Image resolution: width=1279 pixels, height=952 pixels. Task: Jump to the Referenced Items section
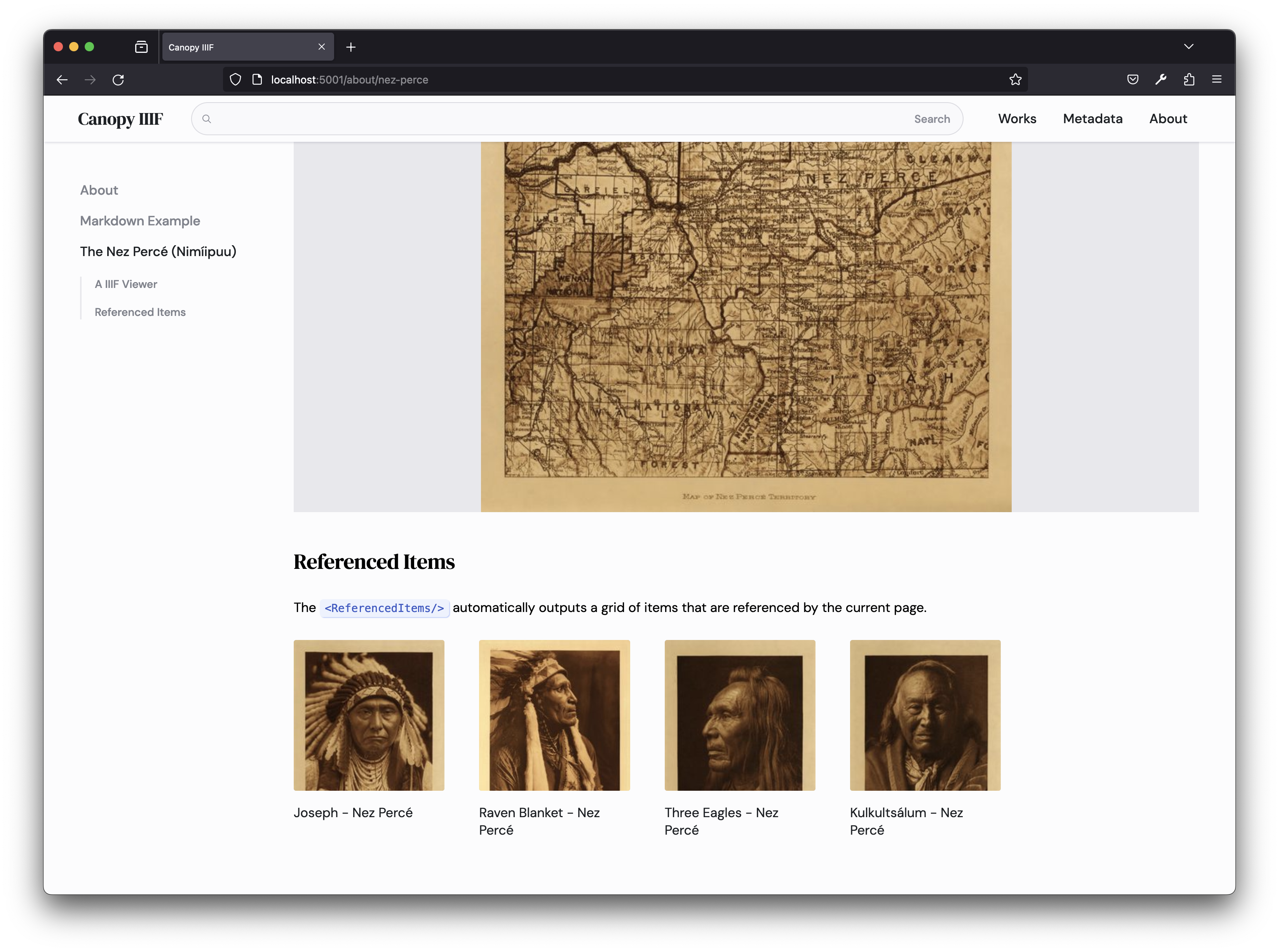tap(139, 312)
